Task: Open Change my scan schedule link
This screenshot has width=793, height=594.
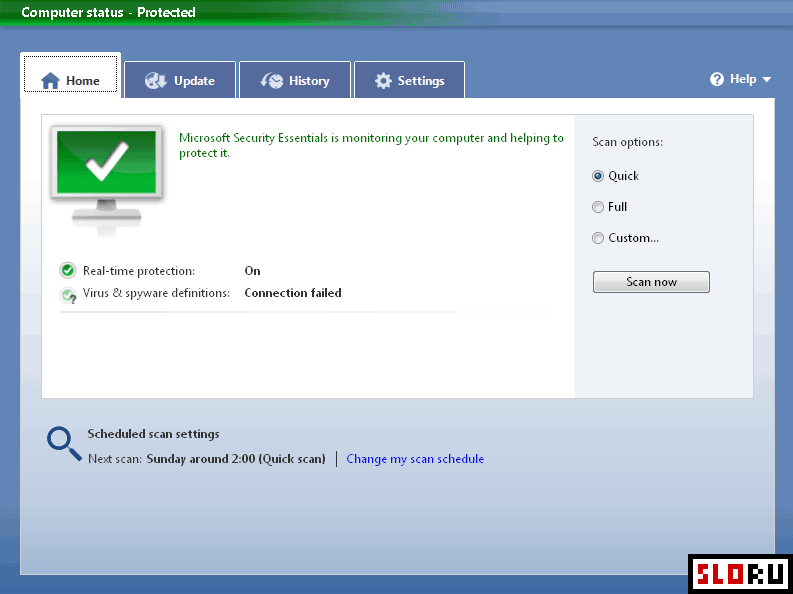Action: (415, 459)
